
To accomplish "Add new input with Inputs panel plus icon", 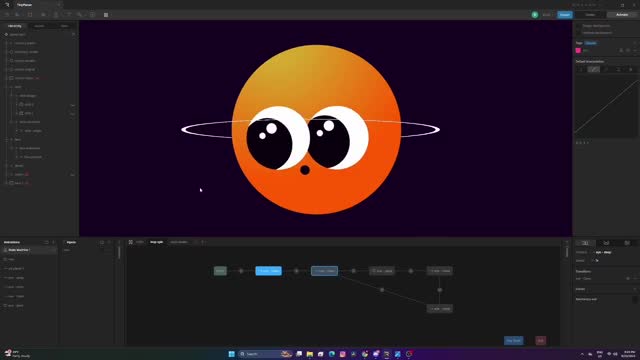I will (109, 242).
